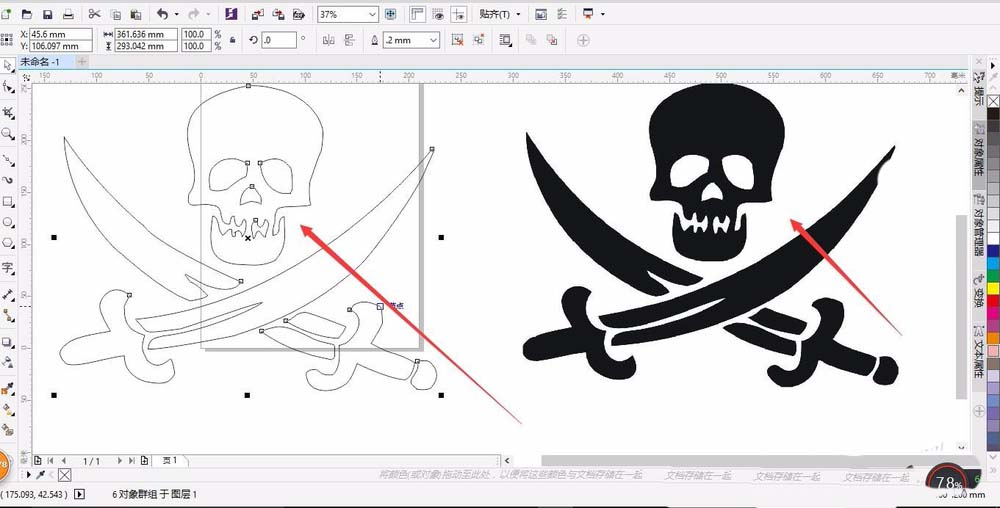Click the 页 1 page tab
The height and width of the screenshot is (508, 1000).
pyautogui.click(x=168, y=460)
